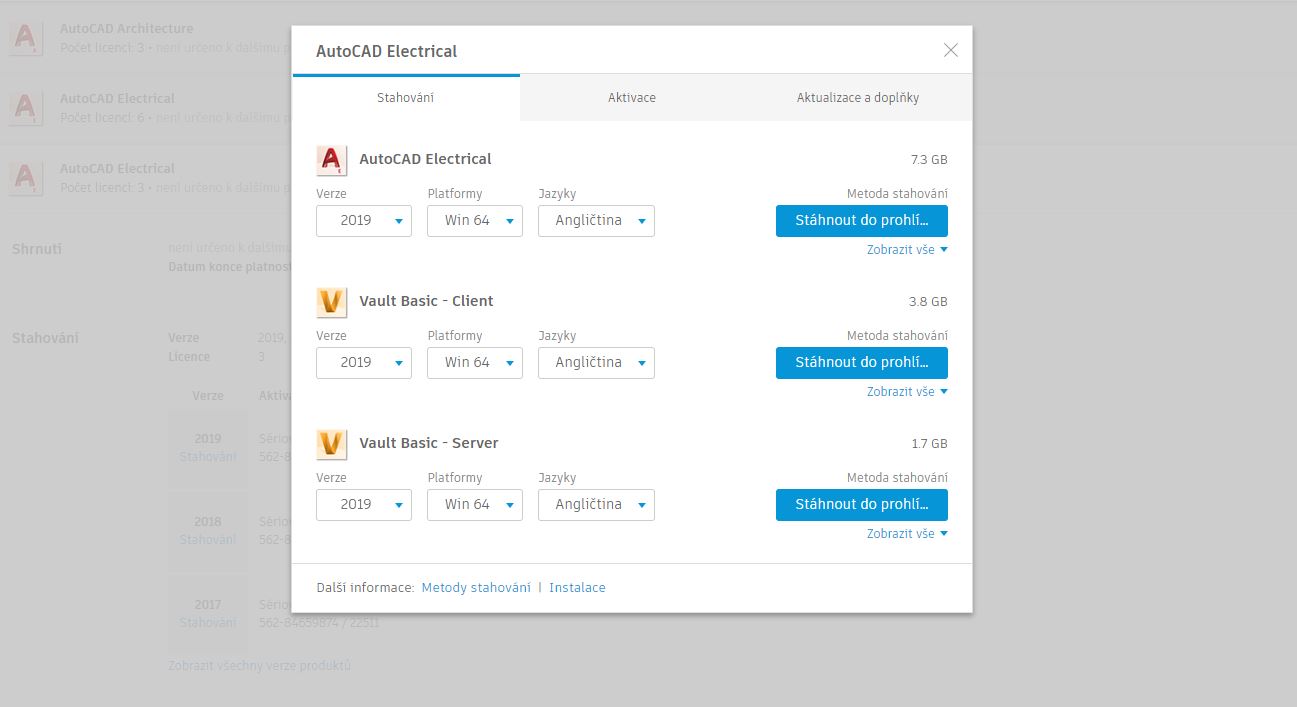
Task: Click Vault Basic - Server product name
Action: [429, 443]
